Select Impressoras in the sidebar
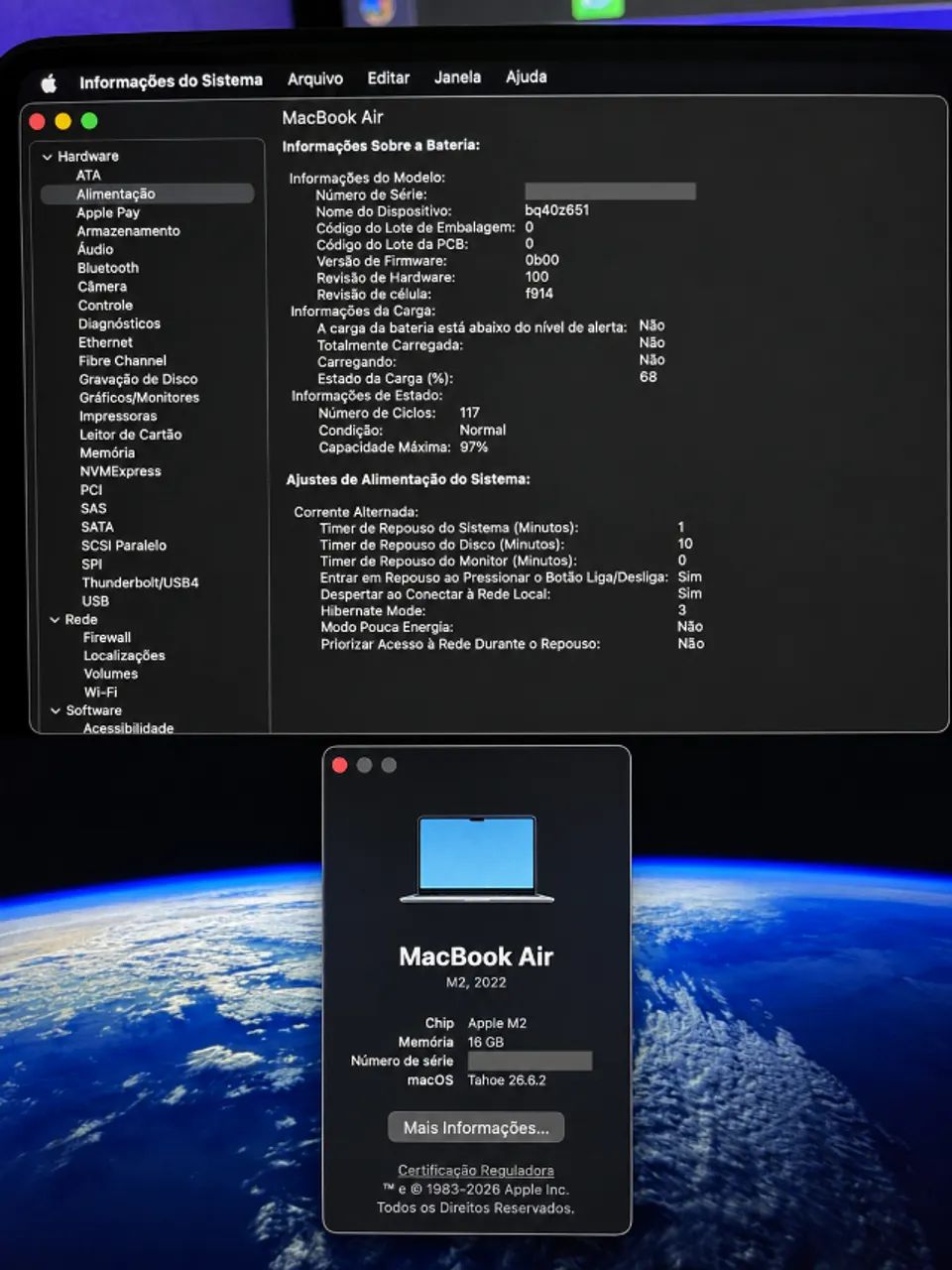 point(118,417)
